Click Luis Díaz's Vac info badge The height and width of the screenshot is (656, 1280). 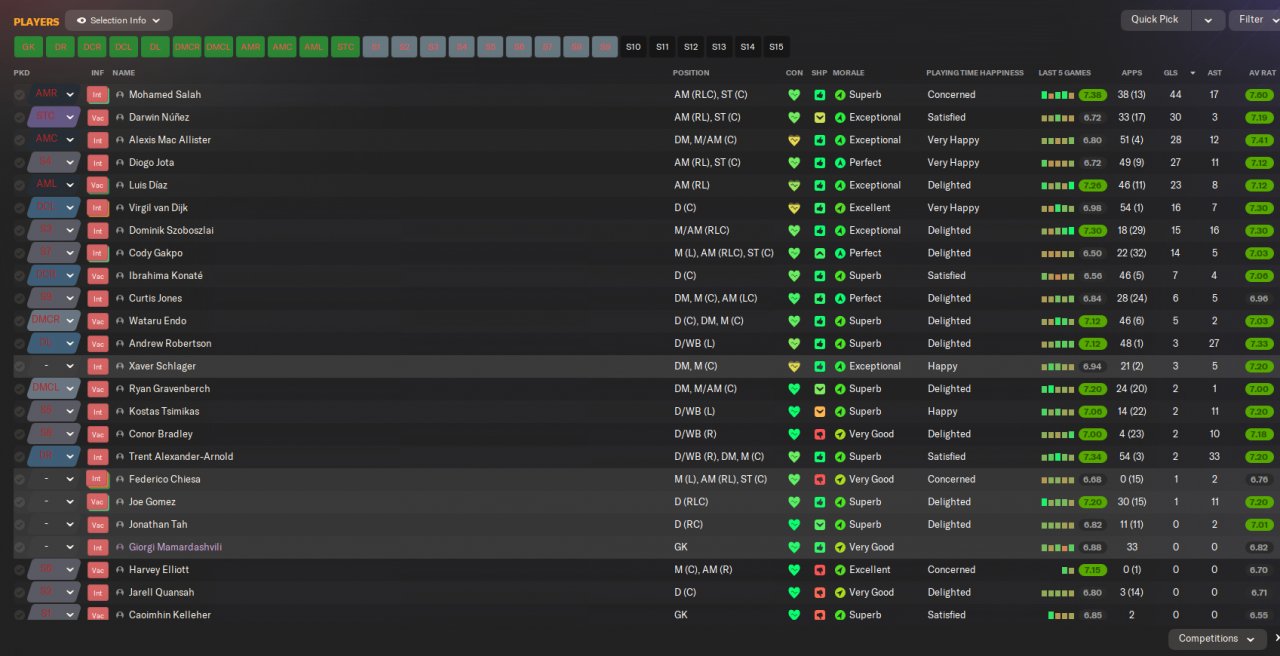tap(97, 185)
